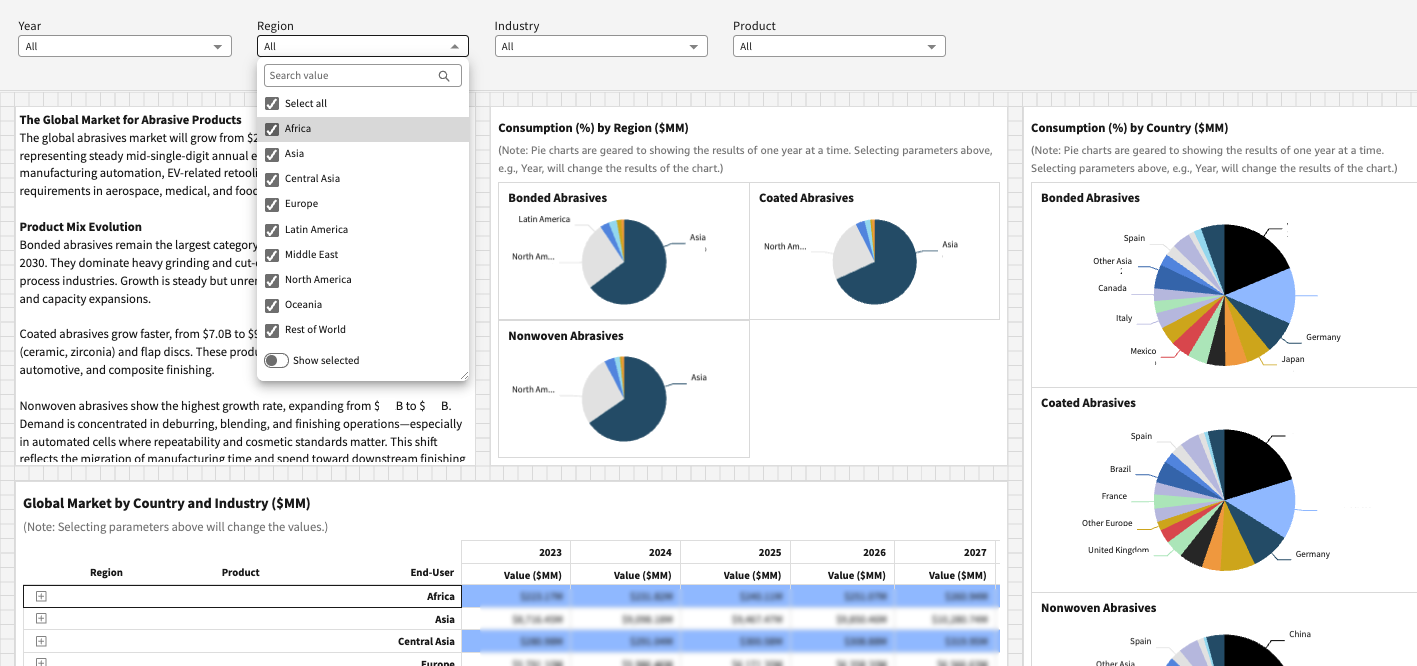Choose Oceania from the region list
The width and height of the screenshot is (1417, 666).
point(303,305)
